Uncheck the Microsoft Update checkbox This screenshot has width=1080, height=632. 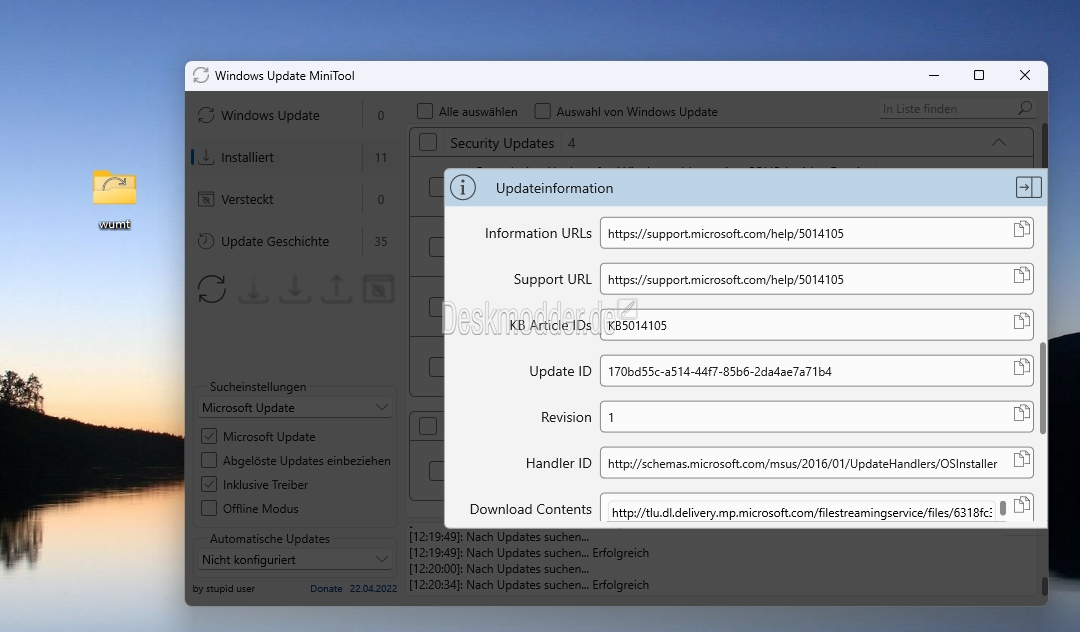[x=209, y=436]
